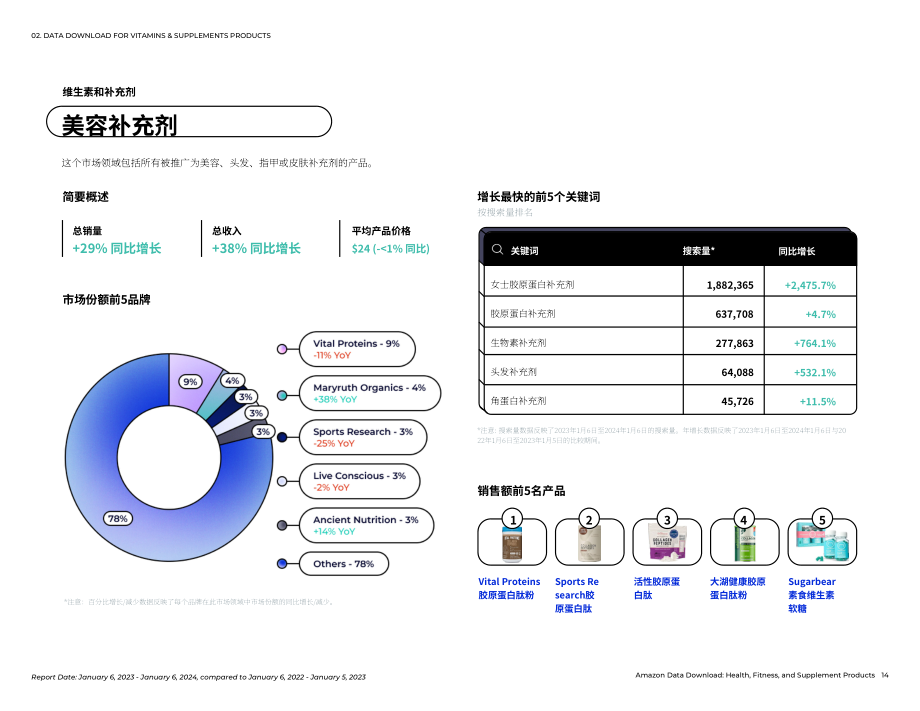
Task: Click the $24 average product price figure
Action: pos(391,249)
